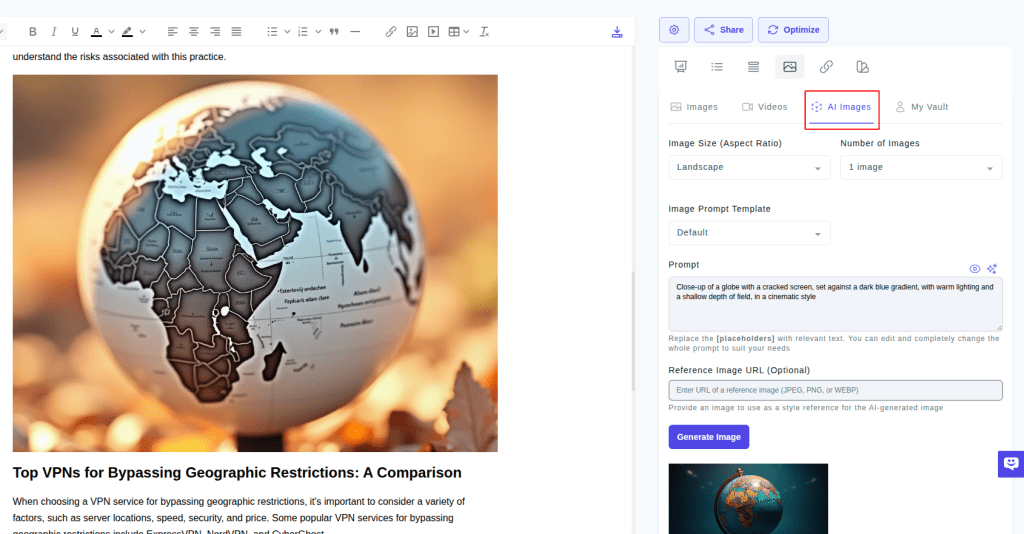Open the My Vault tab
Image resolution: width=1024 pixels, height=534 pixels.
921,107
